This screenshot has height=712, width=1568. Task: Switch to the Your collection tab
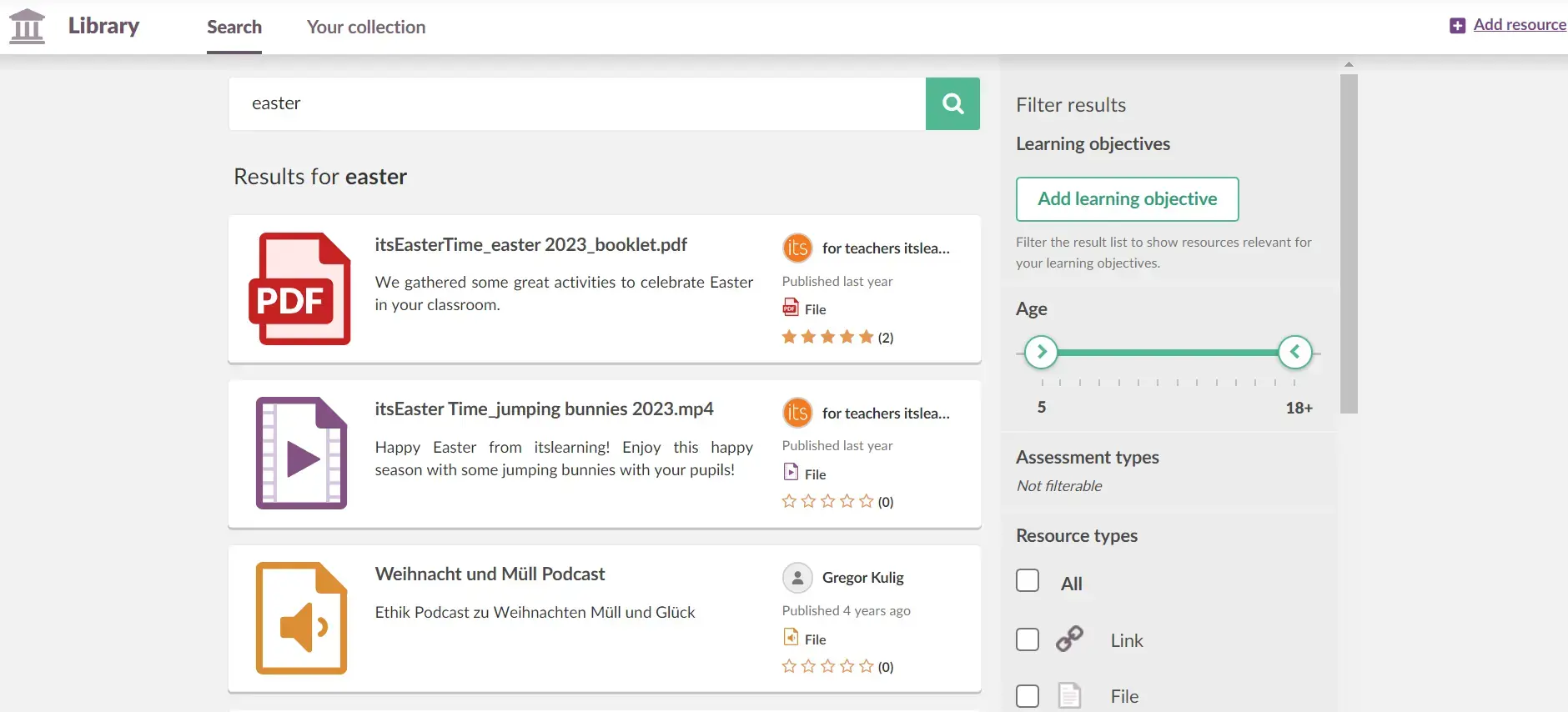[x=366, y=27]
